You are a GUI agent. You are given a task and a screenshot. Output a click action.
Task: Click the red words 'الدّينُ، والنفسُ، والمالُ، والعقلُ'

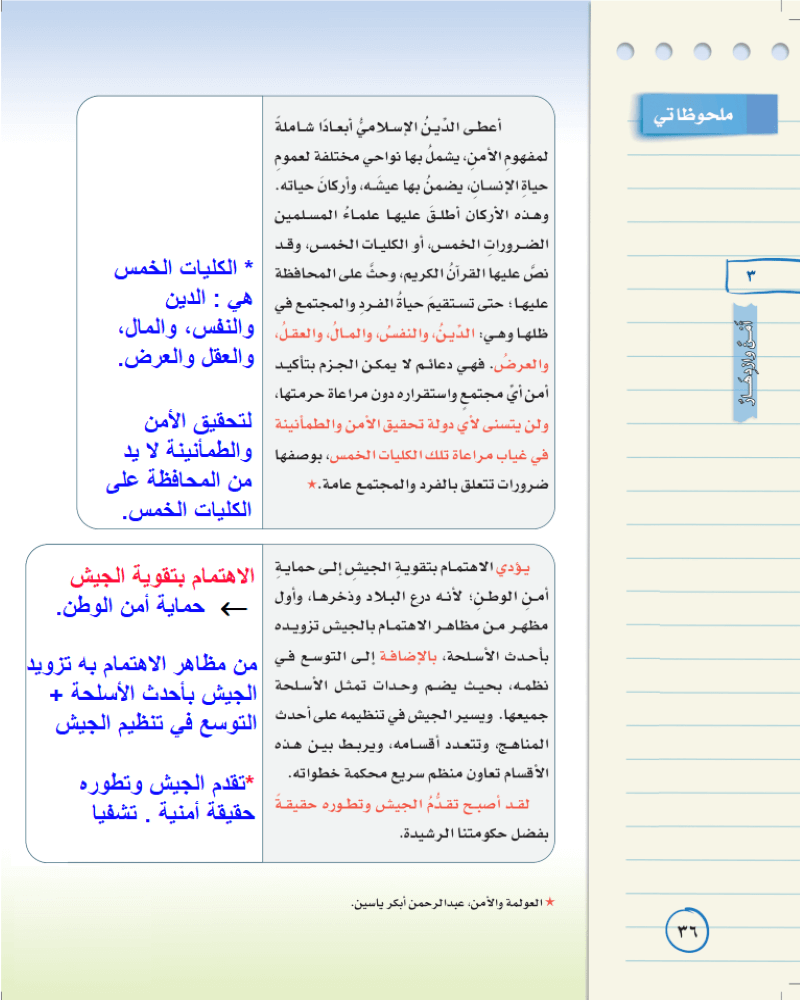[375, 334]
